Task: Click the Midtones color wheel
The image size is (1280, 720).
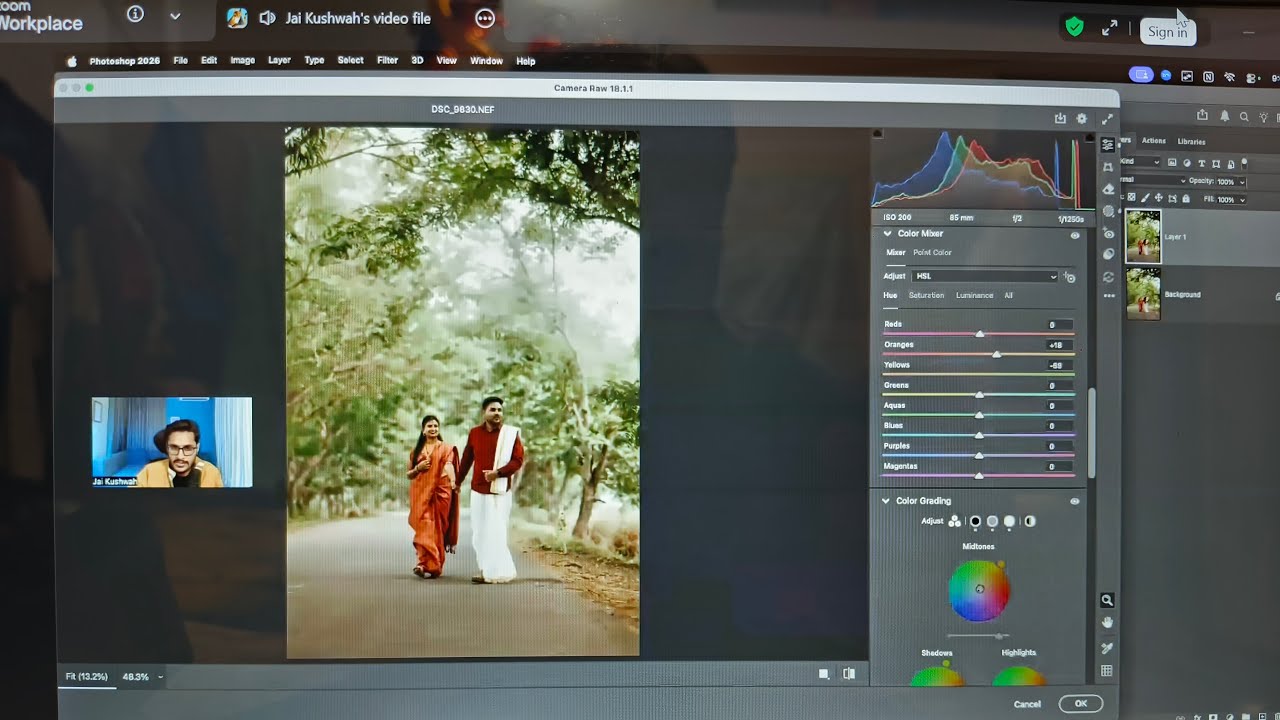Action: pyautogui.click(x=979, y=590)
